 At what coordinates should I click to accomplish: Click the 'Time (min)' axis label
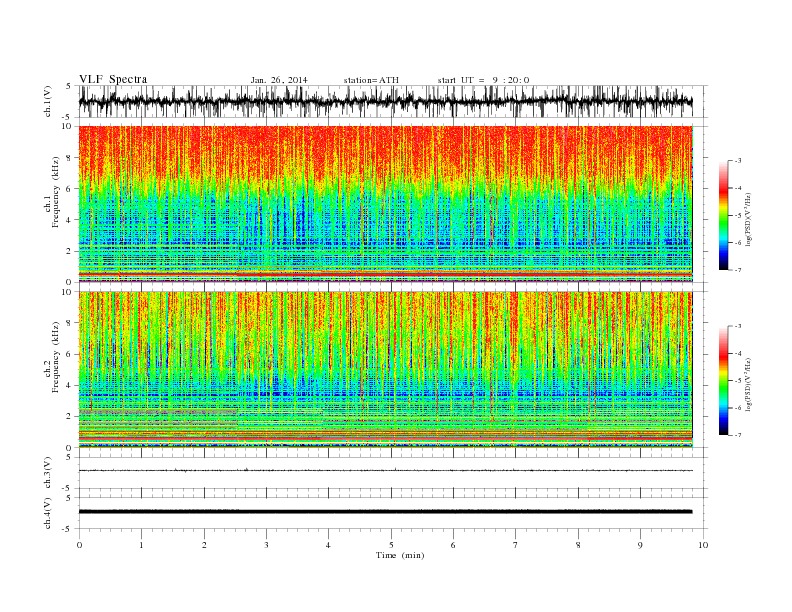pyautogui.click(x=400, y=555)
